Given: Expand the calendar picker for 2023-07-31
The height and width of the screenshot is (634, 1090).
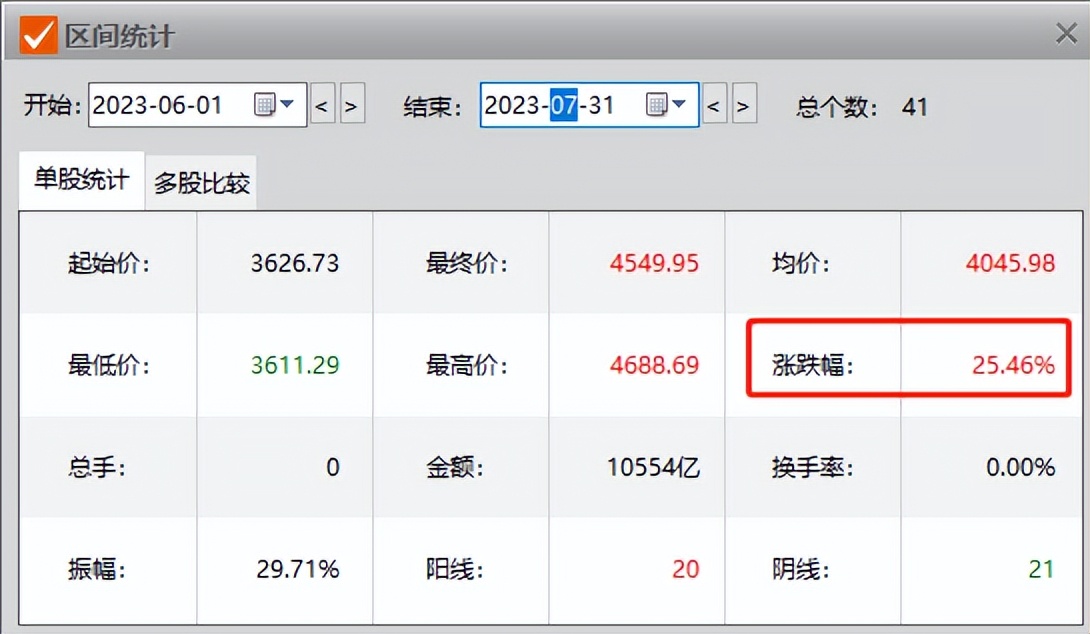Looking at the screenshot, I should [x=679, y=105].
